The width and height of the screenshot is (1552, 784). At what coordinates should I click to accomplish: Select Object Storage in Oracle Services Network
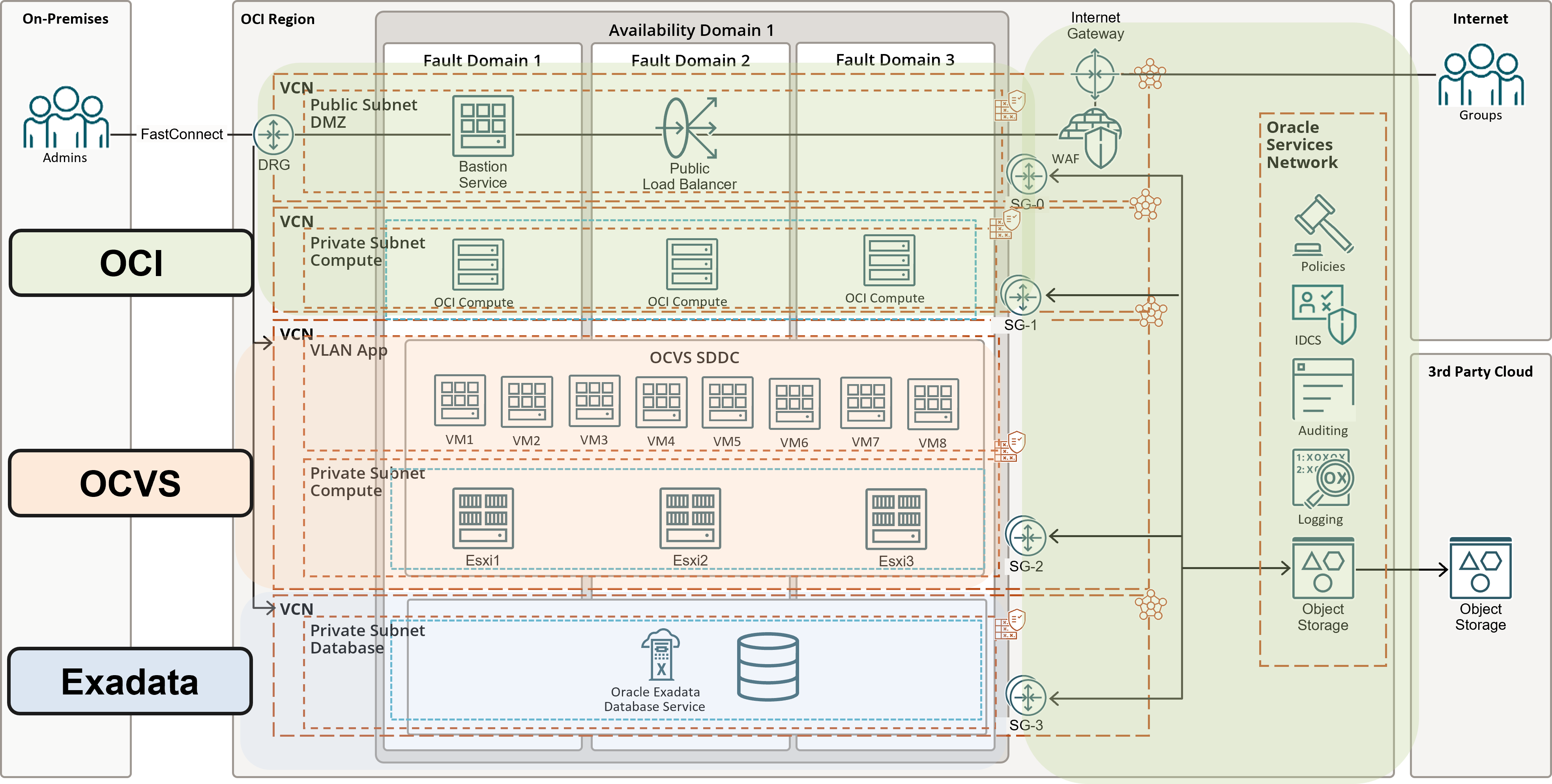click(1323, 568)
